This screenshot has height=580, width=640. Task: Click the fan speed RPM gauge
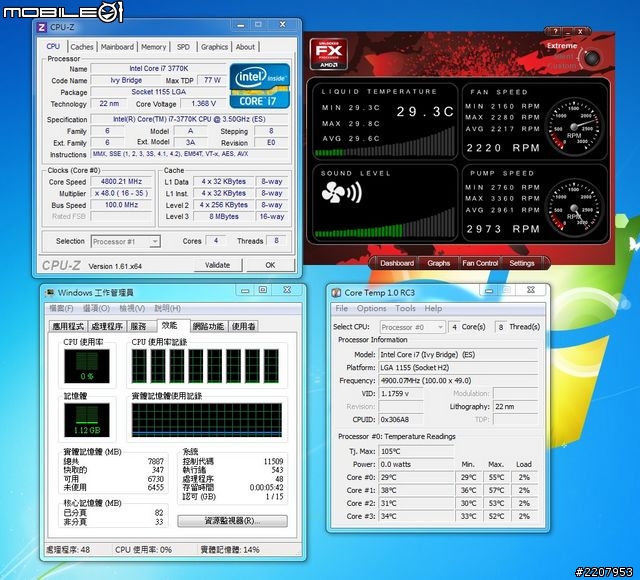574,127
